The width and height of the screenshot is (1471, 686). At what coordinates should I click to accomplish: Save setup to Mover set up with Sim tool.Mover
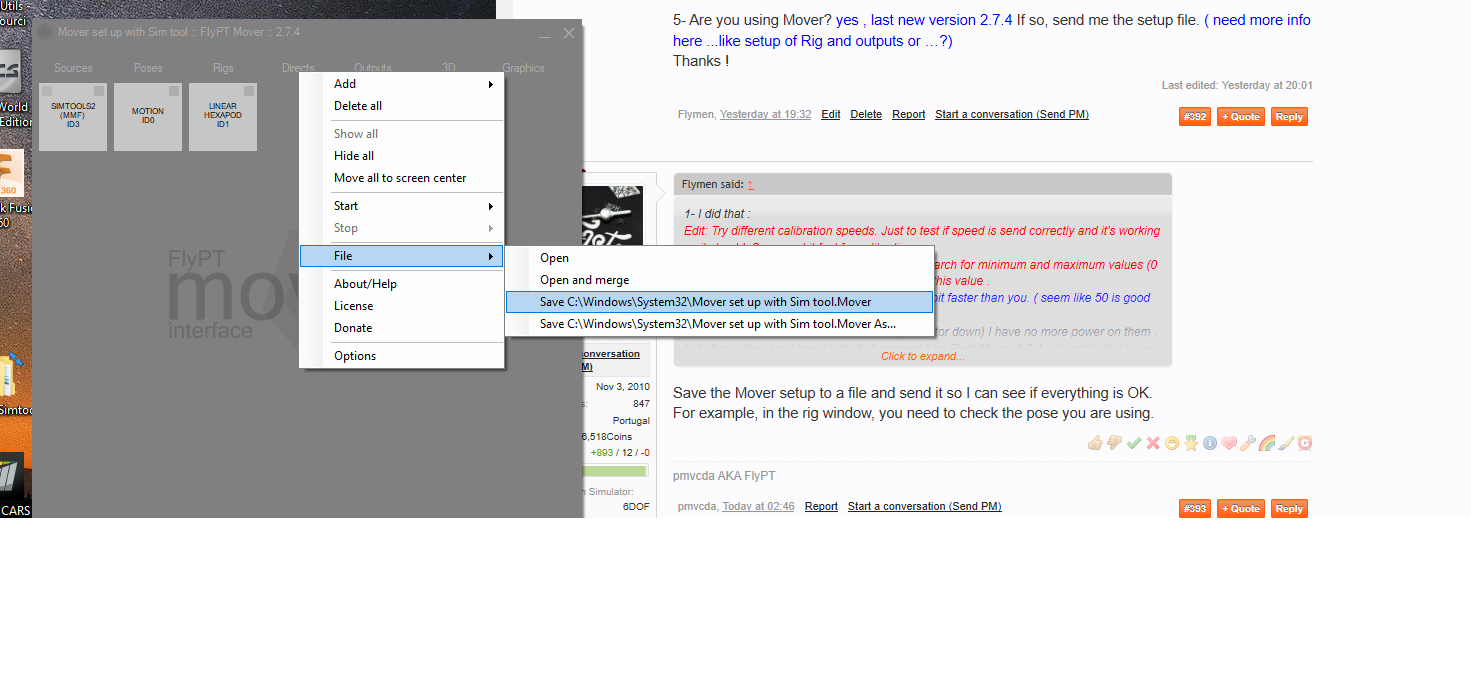coord(720,302)
